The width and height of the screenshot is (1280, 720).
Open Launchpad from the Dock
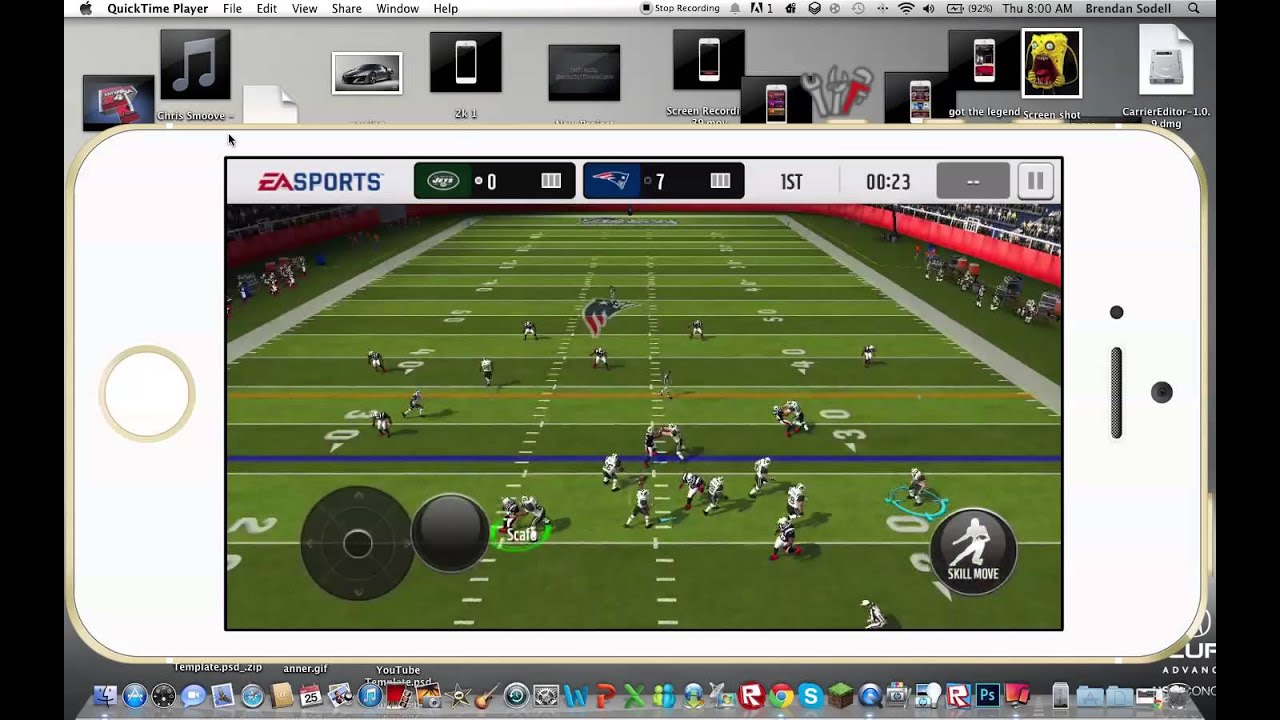(x=163, y=696)
